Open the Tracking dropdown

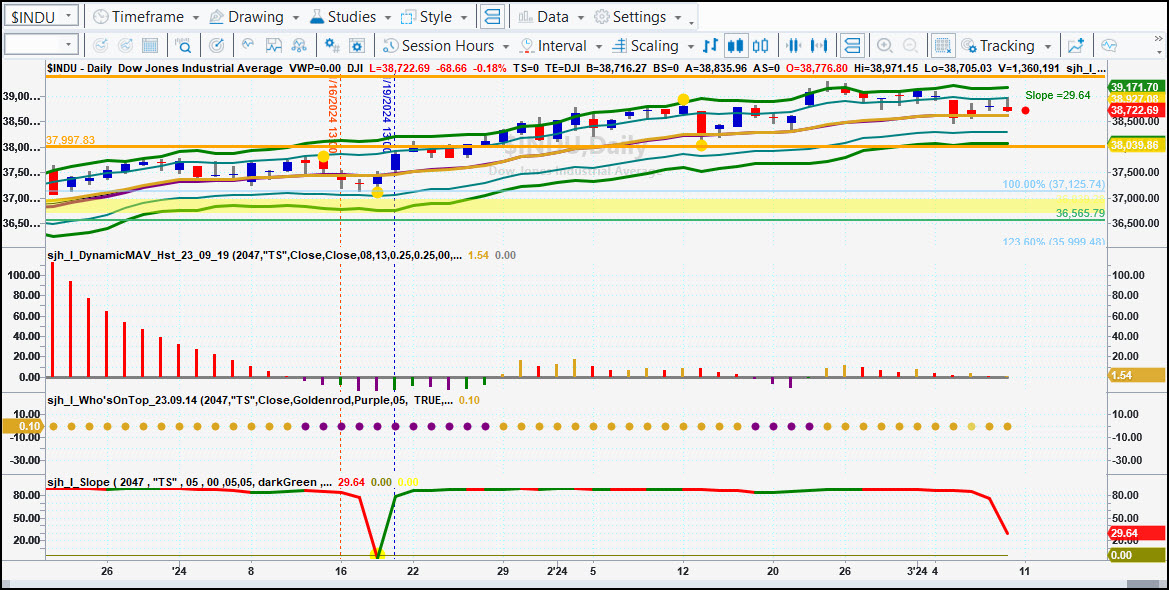coord(1006,45)
